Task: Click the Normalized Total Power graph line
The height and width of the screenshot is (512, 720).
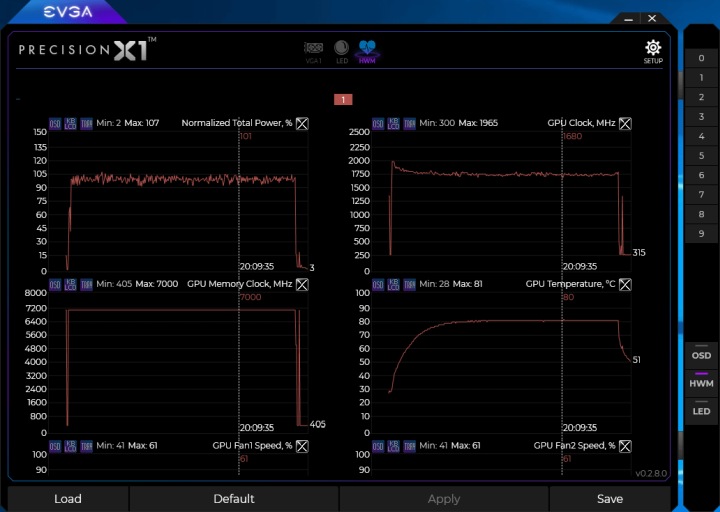Action: [x=184, y=179]
